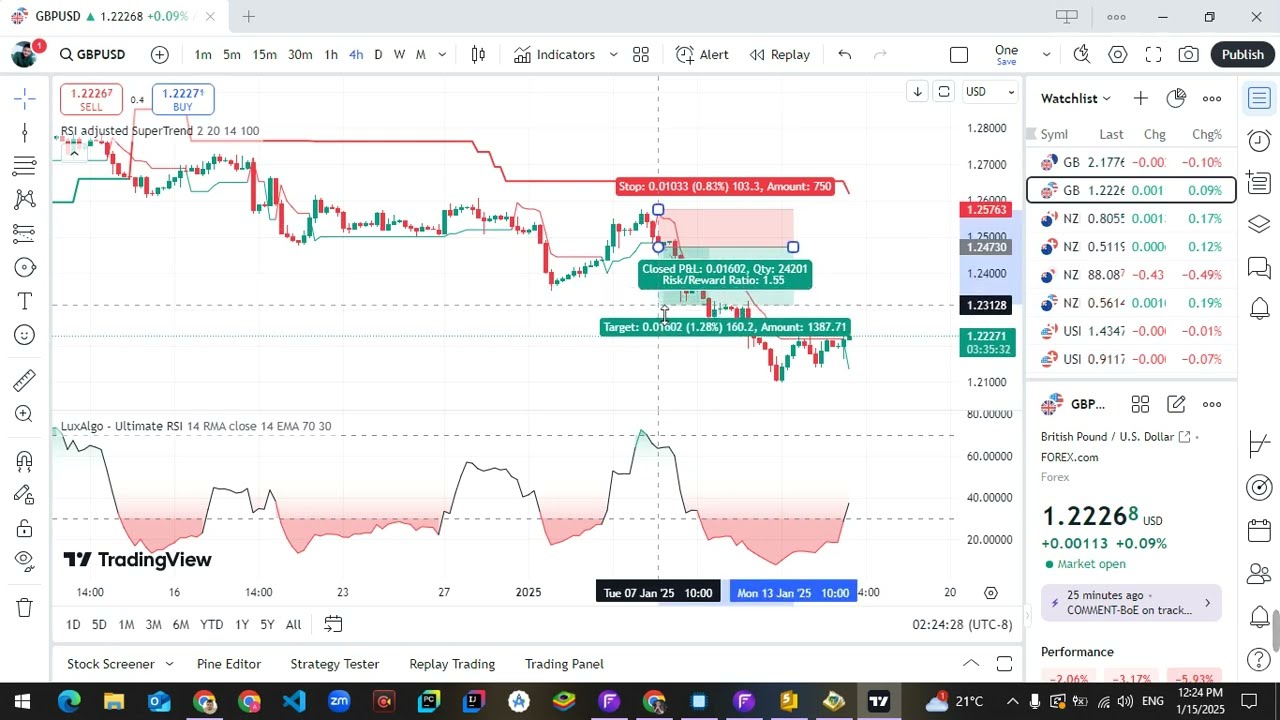The image size is (1280, 720).
Task: Switch to the Daily timeframe
Action: tap(378, 55)
